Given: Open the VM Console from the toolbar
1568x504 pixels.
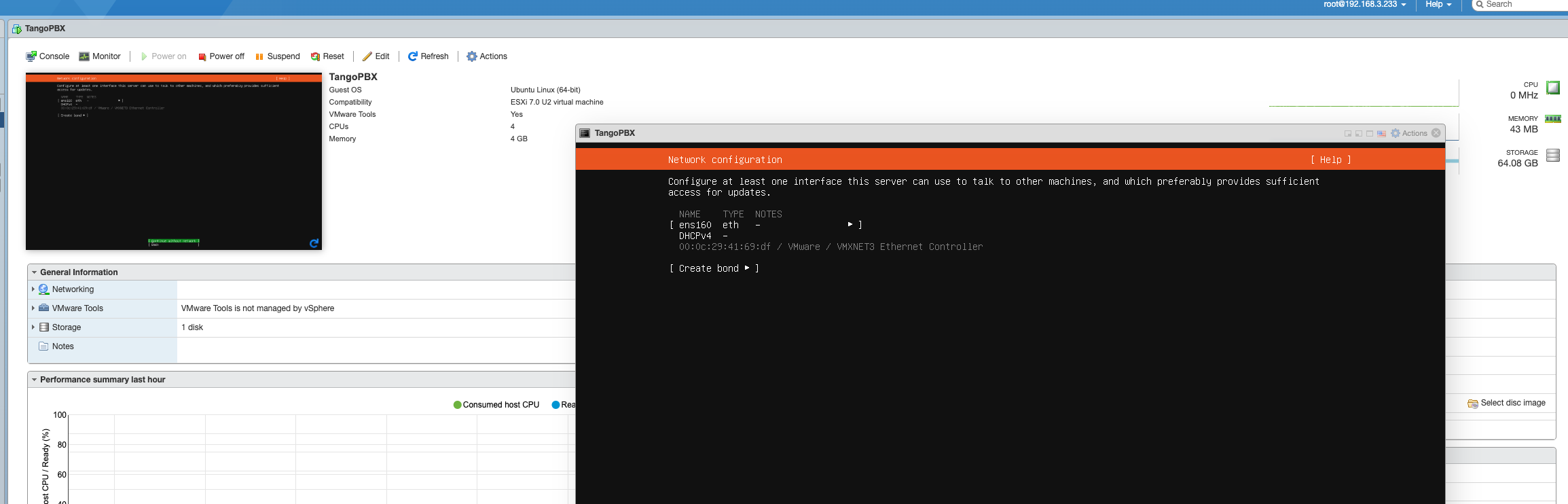Looking at the screenshot, I should [x=48, y=56].
